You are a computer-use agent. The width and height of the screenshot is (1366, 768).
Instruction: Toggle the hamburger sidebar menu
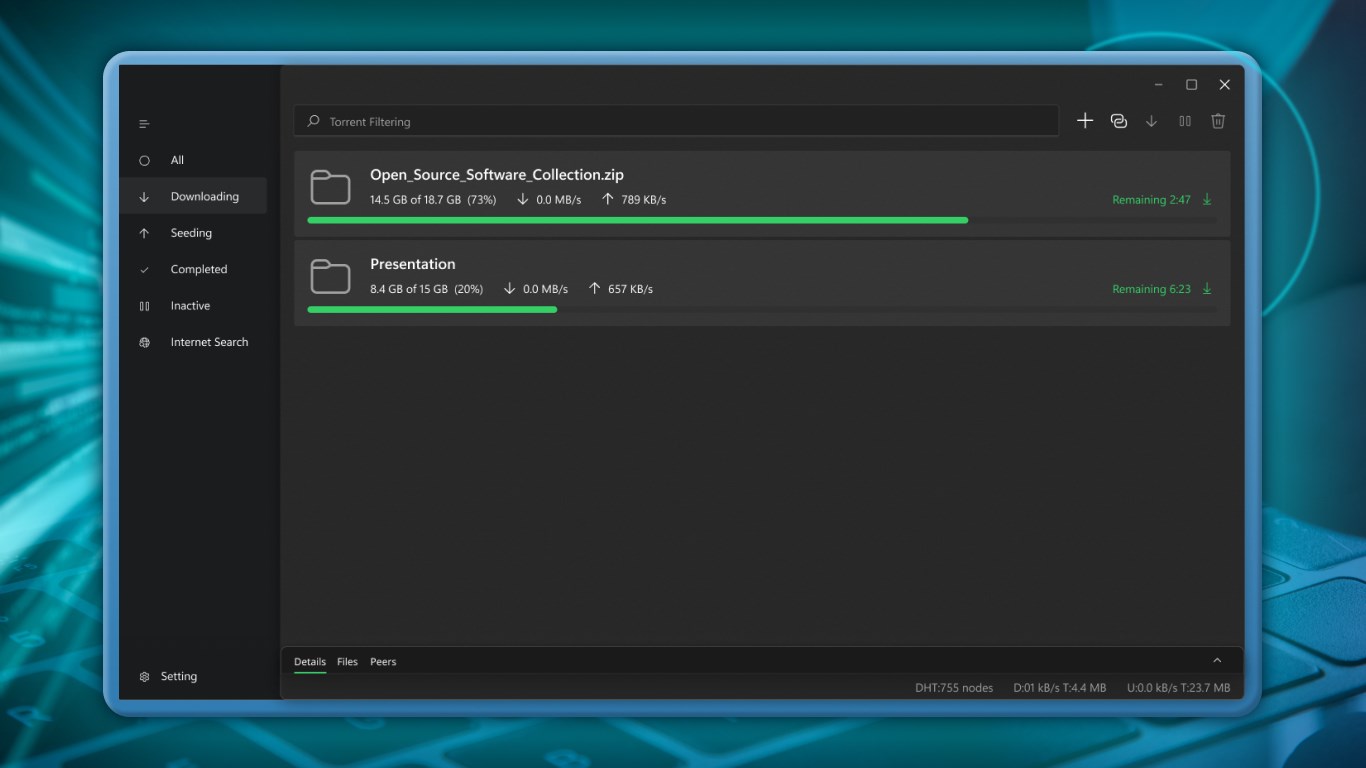[x=144, y=124]
